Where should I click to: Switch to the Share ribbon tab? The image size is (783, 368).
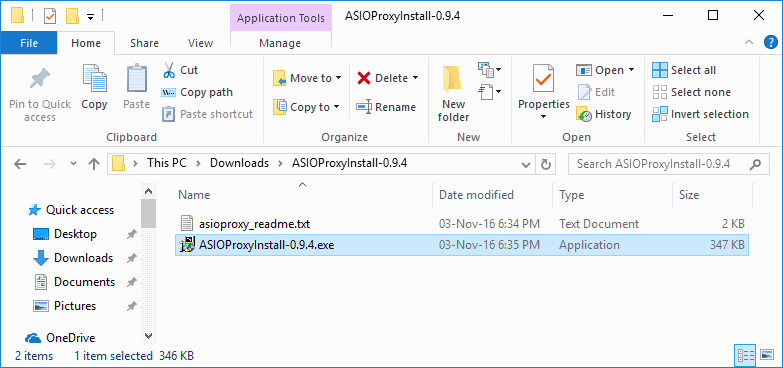[x=144, y=43]
